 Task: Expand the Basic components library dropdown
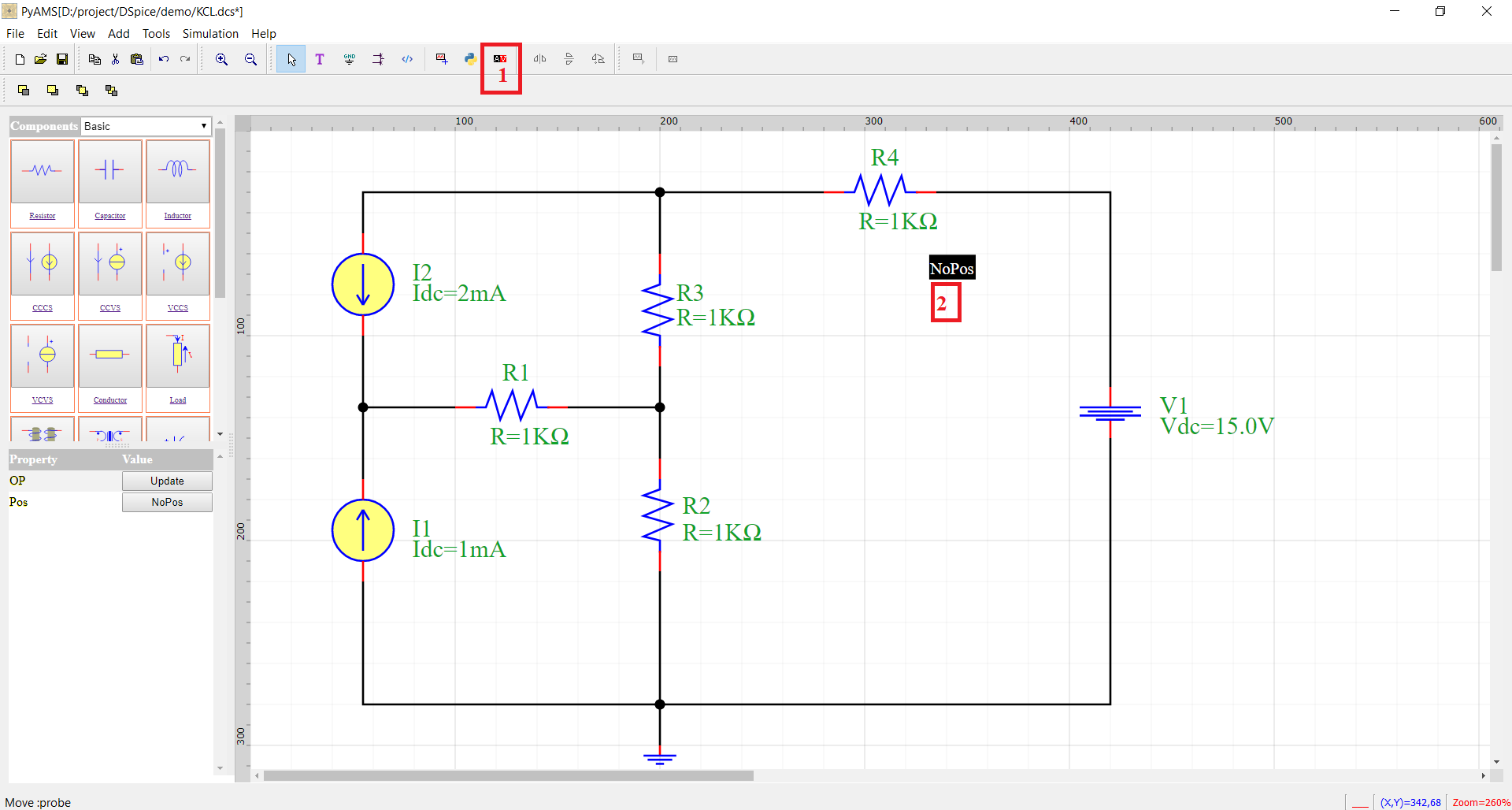146,126
